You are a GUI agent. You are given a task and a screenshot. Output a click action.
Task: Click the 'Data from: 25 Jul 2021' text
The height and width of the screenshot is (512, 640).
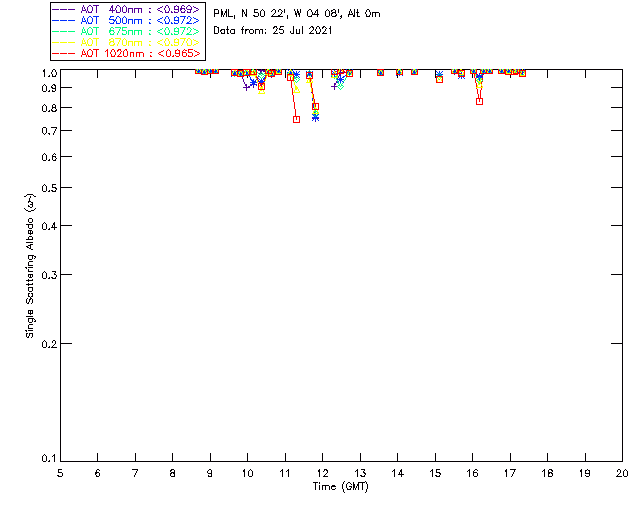[x=273, y=31]
